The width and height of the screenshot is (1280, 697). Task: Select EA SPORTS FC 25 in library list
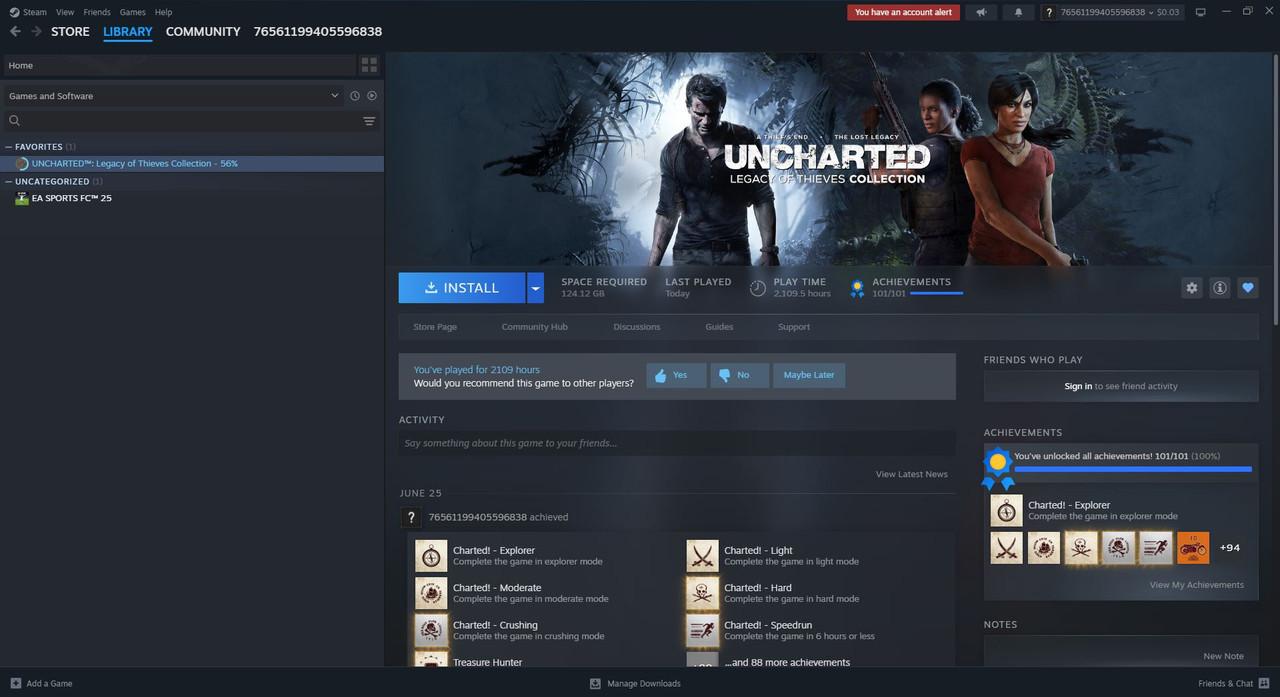pyautogui.click(x=192, y=198)
